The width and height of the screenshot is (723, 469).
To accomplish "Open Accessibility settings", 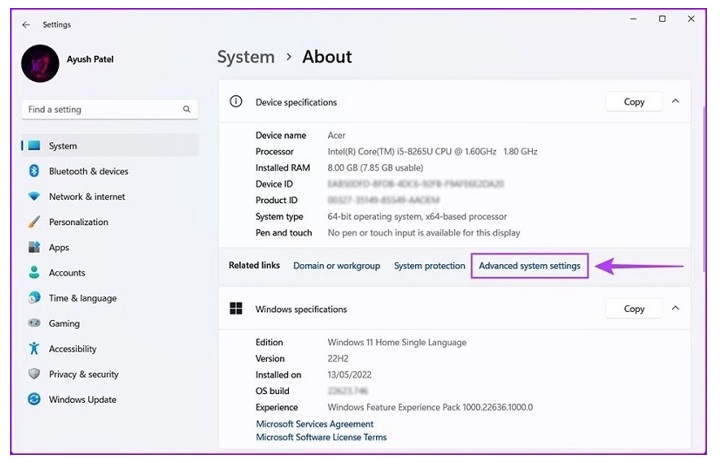I will pos(72,349).
